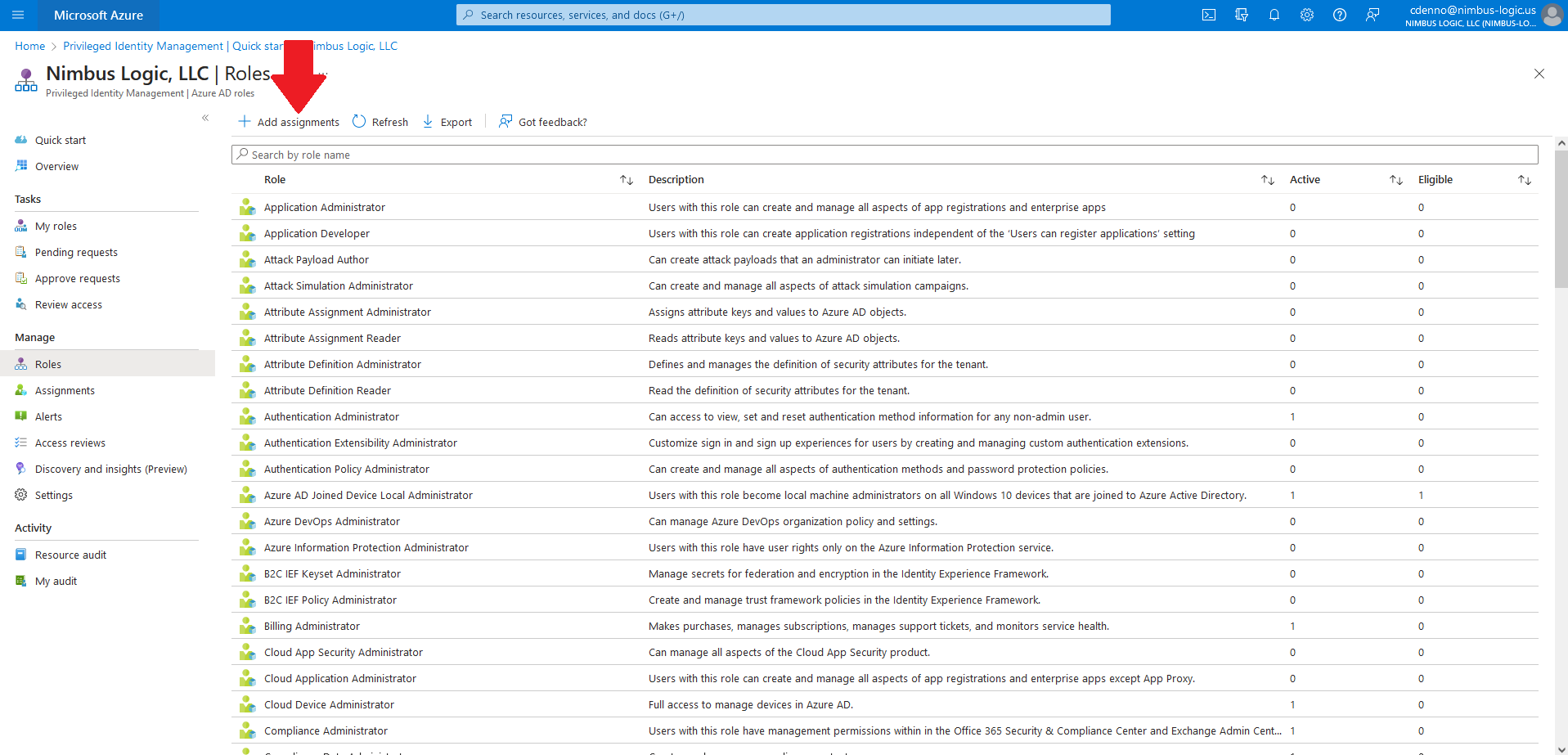Click Cloud App Security Administrator icon
The width and height of the screenshot is (1568, 755).
tap(247, 653)
